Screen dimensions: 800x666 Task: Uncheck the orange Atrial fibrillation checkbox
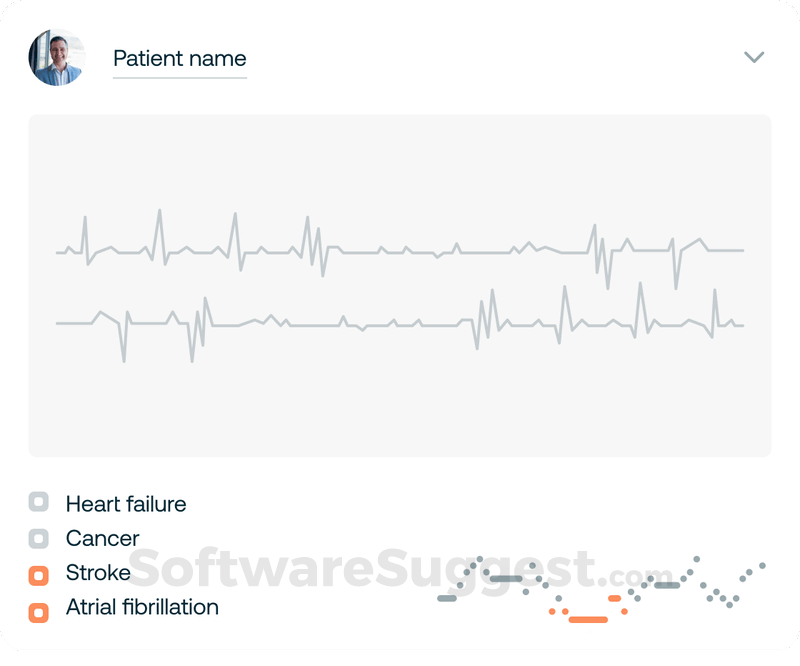pos(39,611)
